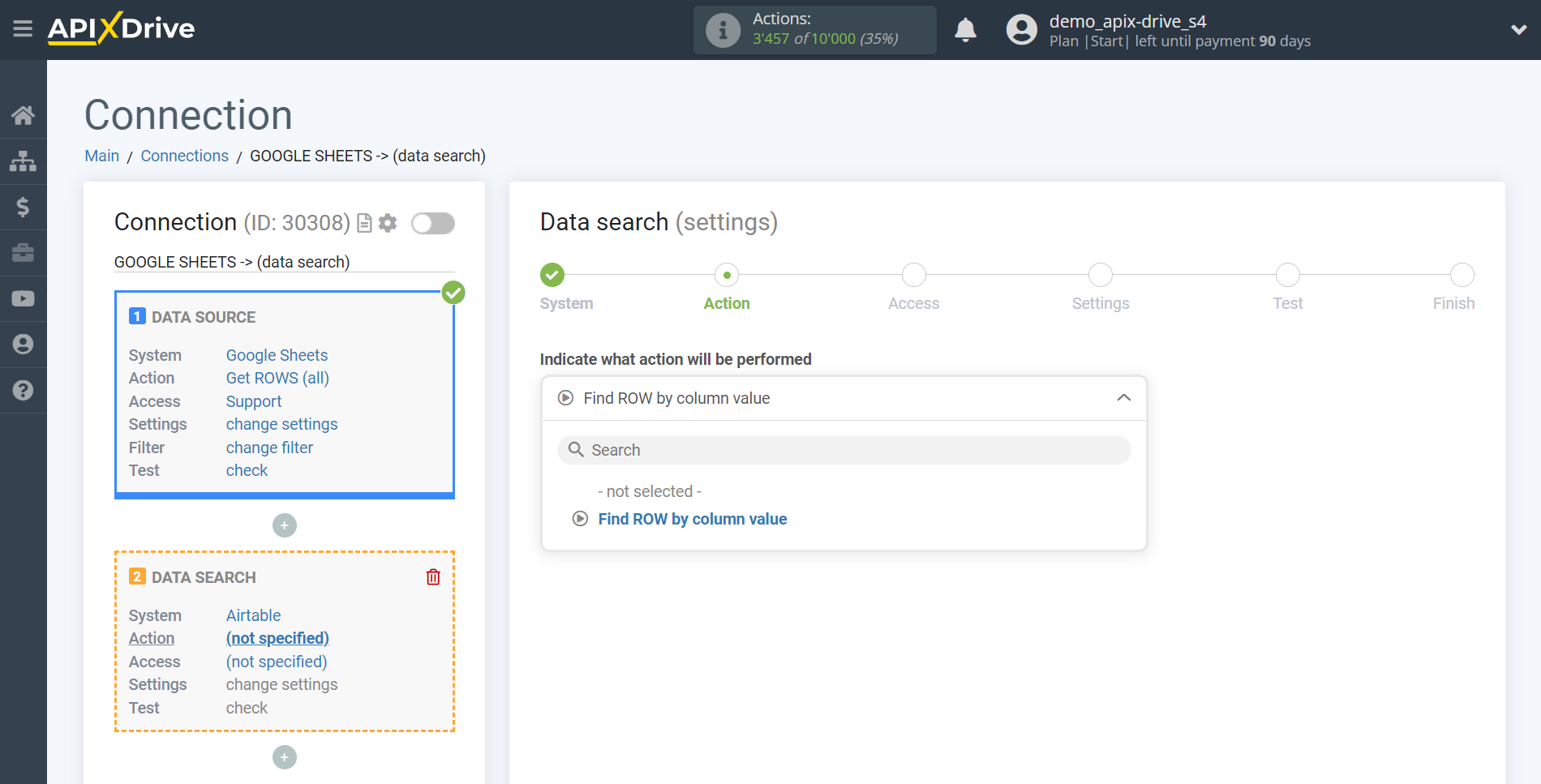Open the hamburger menu
This screenshot has width=1541, height=784.
pyautogui.click(x=23, y=29)
